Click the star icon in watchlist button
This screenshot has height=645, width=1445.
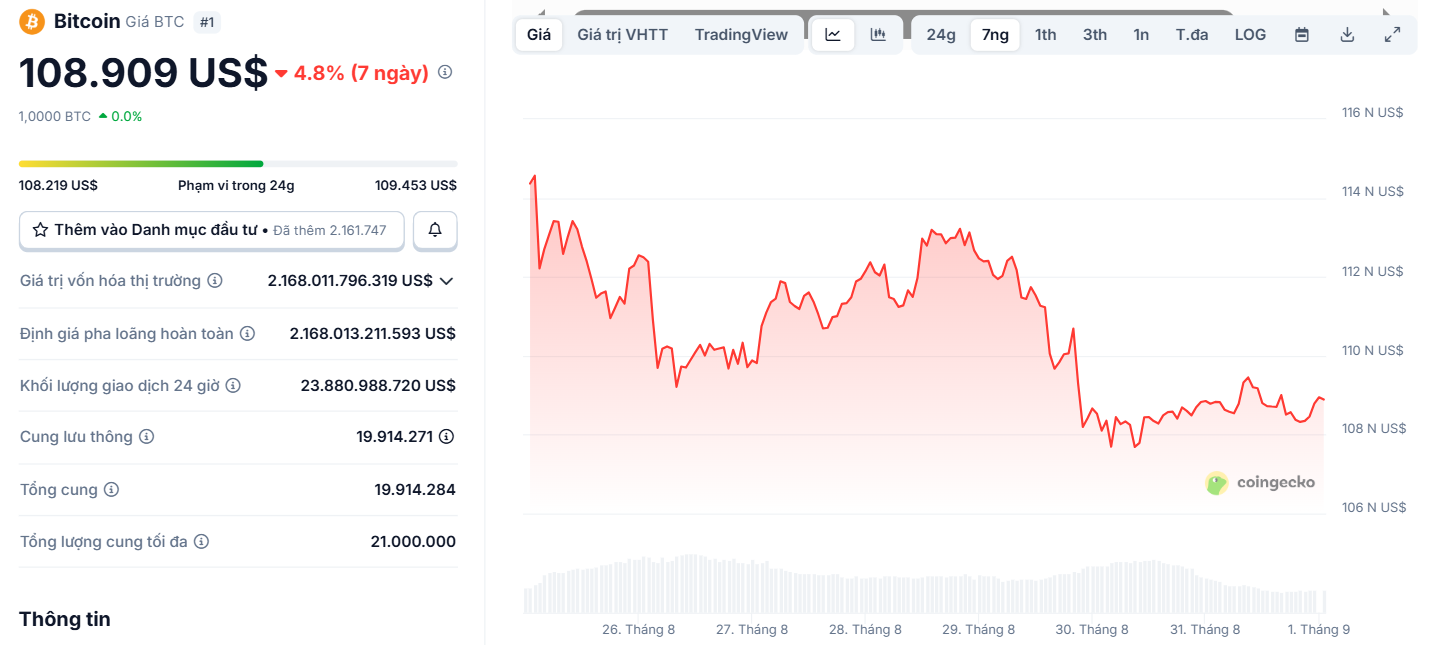click(x=39, y=230)
